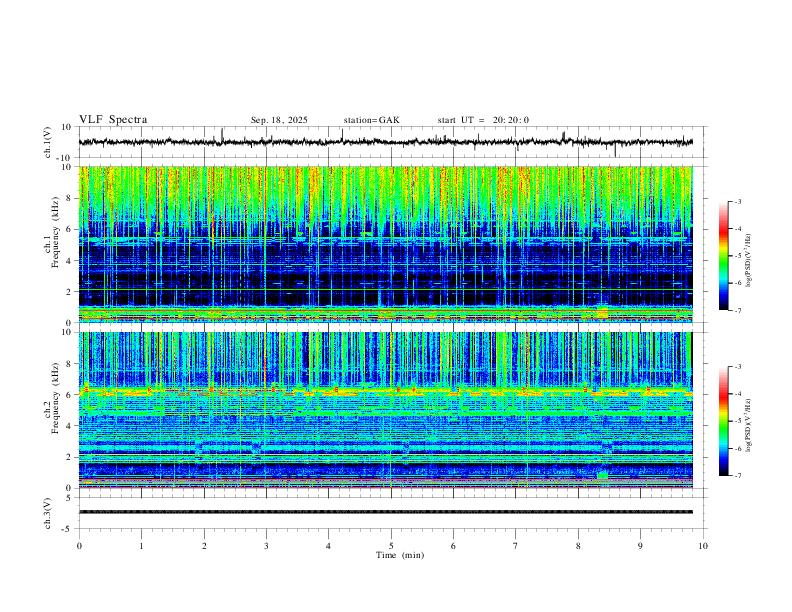The width and height of the screenshot is (792, 612).
Task: Select the date text "Sep. 18, 2025"
Action: click(279, 120)
